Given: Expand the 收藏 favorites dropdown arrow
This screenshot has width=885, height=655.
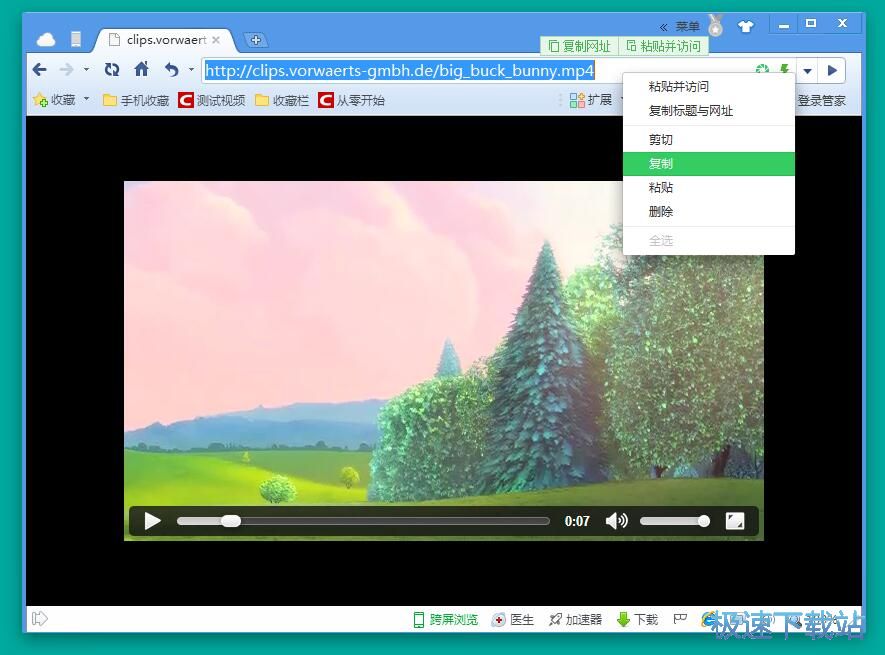Looking at the screenshot, I should [x=86, y=99].
